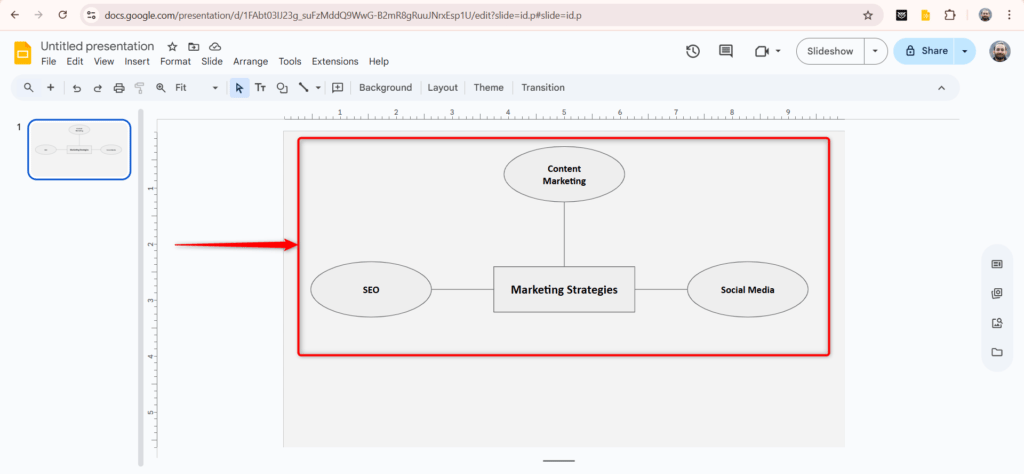Click the Print icon

pyautogui.click(x=119, y=88)
